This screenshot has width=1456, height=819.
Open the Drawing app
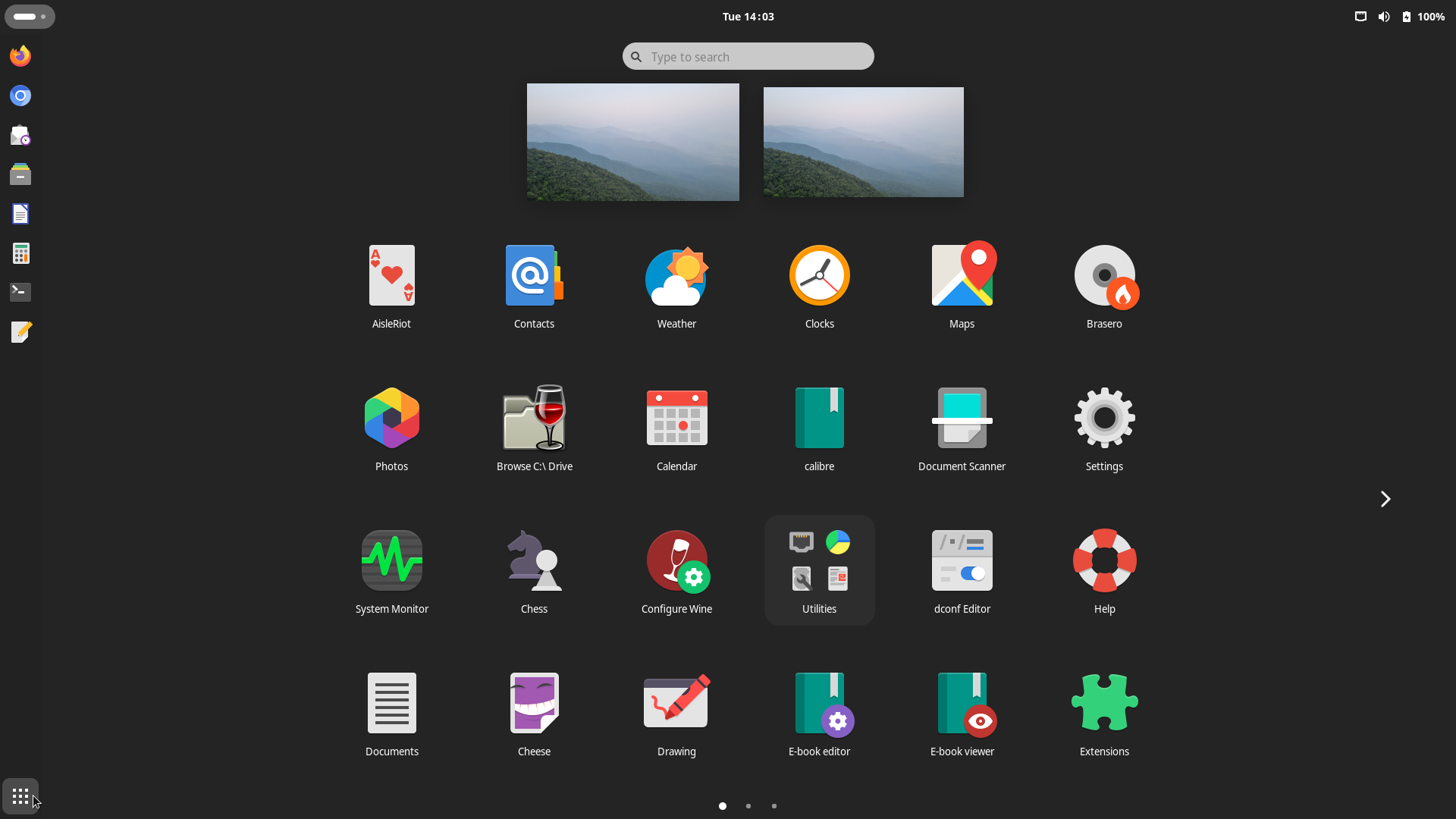click(x=676, y=714)
